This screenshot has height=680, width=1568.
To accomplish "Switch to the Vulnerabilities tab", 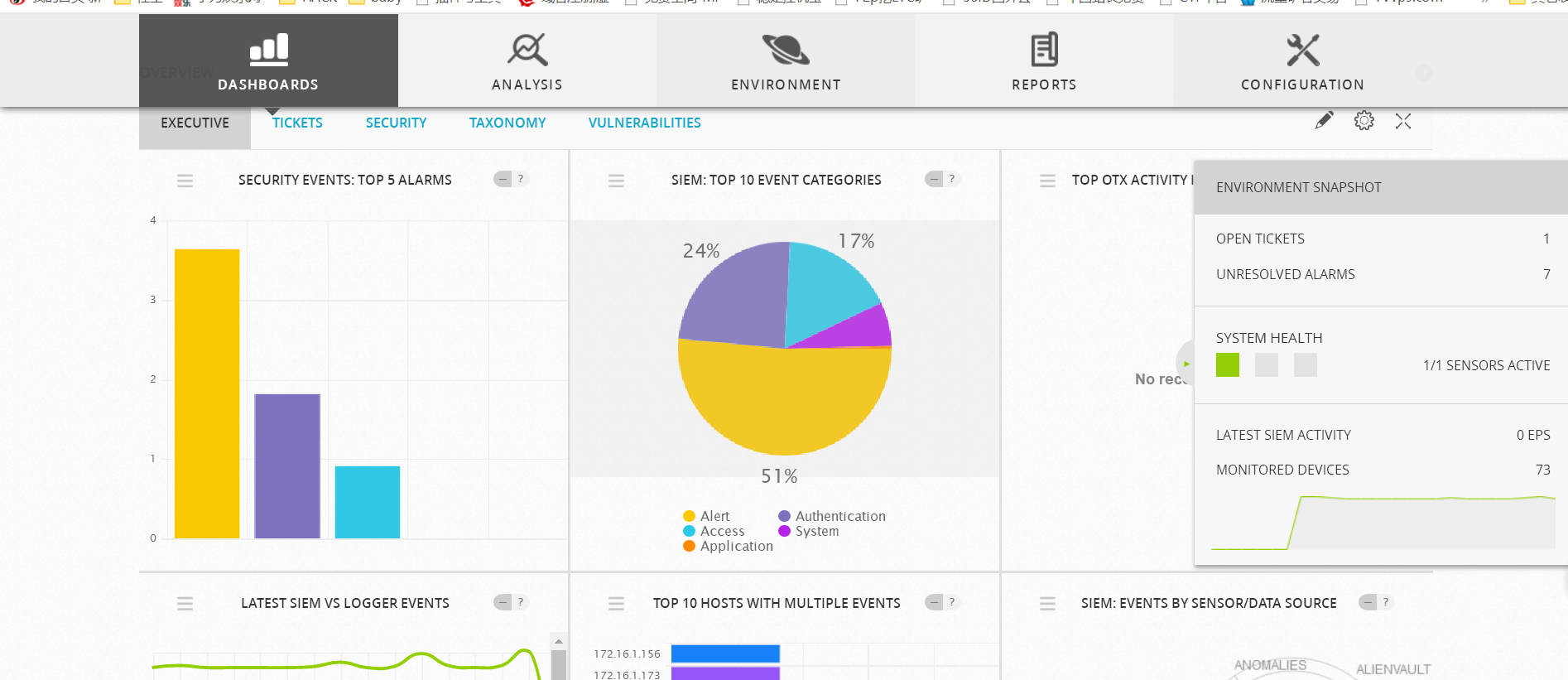I will coord(644,123).
